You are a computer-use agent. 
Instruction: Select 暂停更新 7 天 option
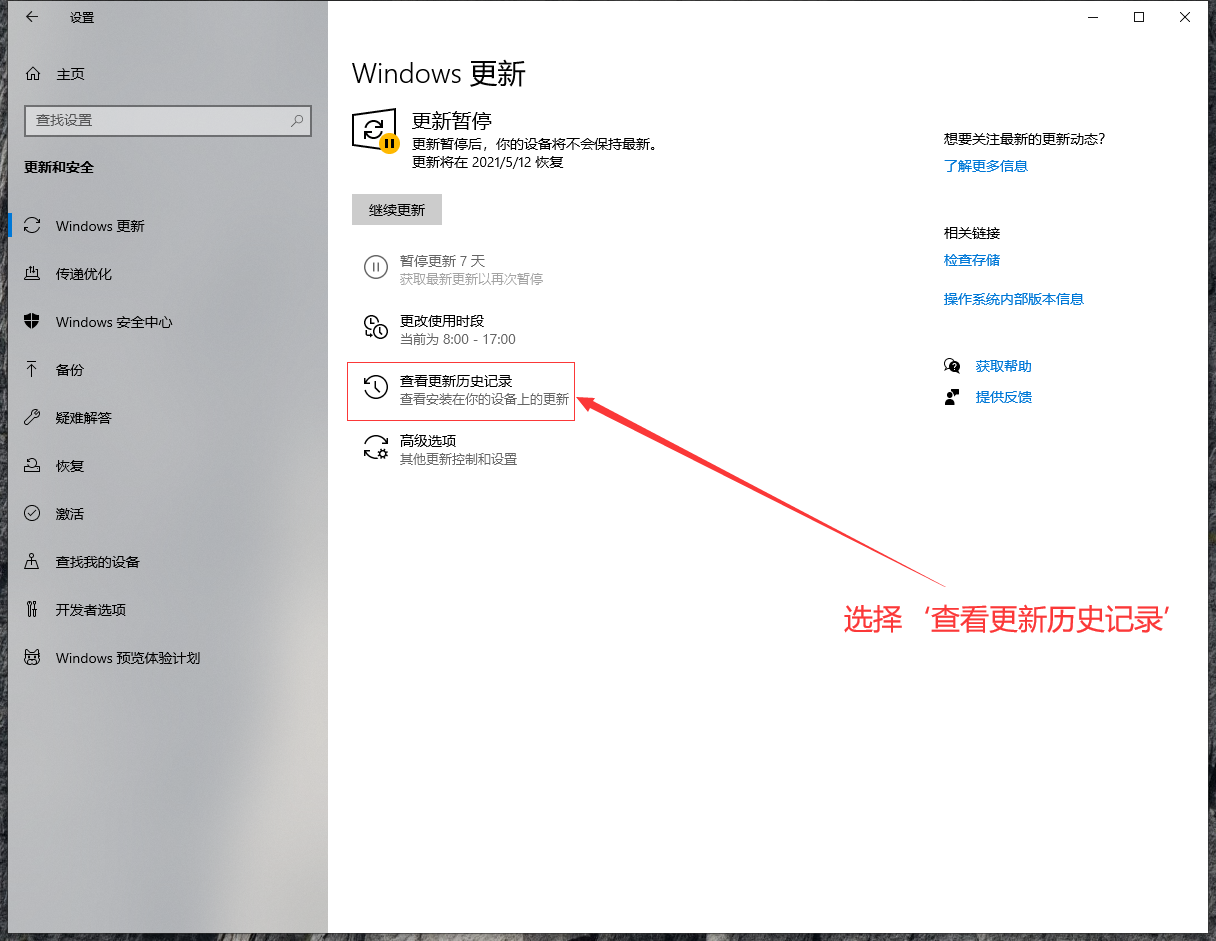pos(454,269)
